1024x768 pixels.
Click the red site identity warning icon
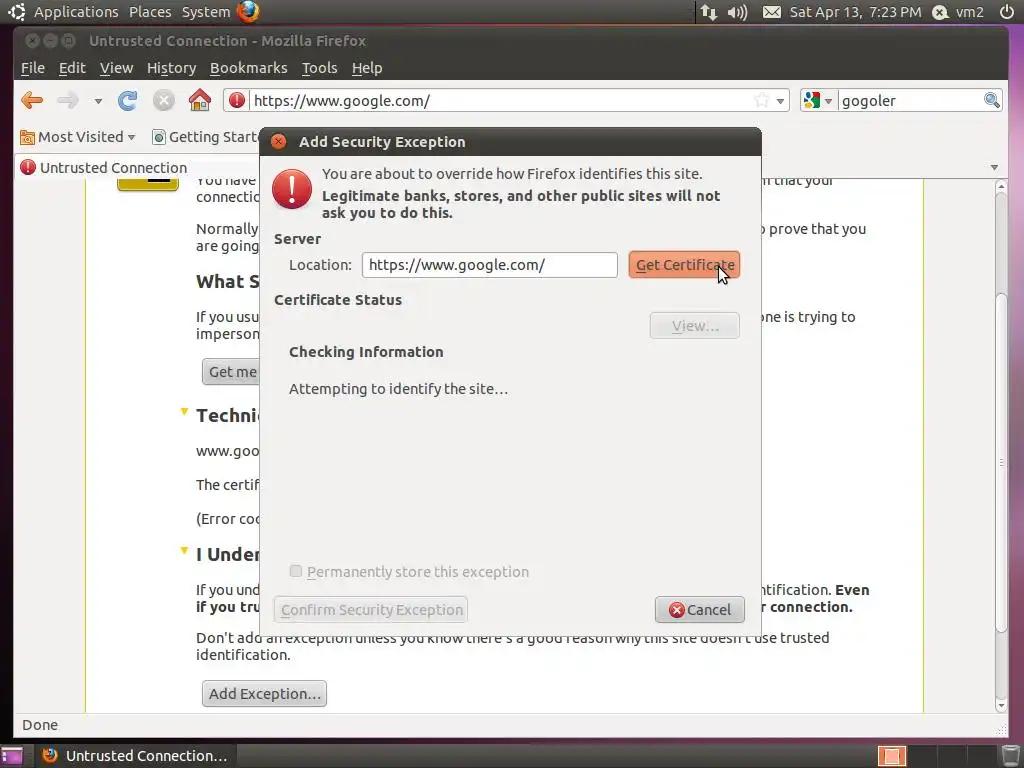(x=237, y=101)
